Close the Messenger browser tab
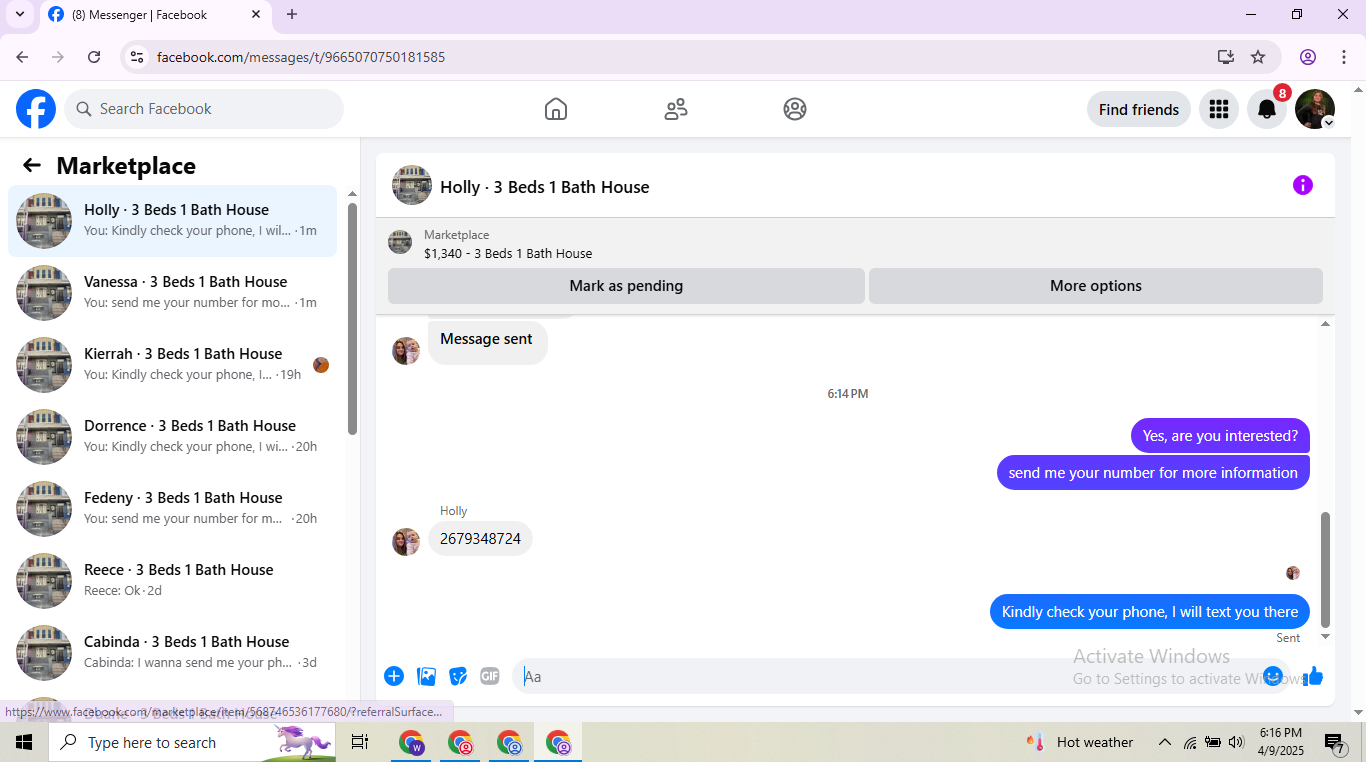The height and width of the screenshot is (762, 1366). [256, 14]
